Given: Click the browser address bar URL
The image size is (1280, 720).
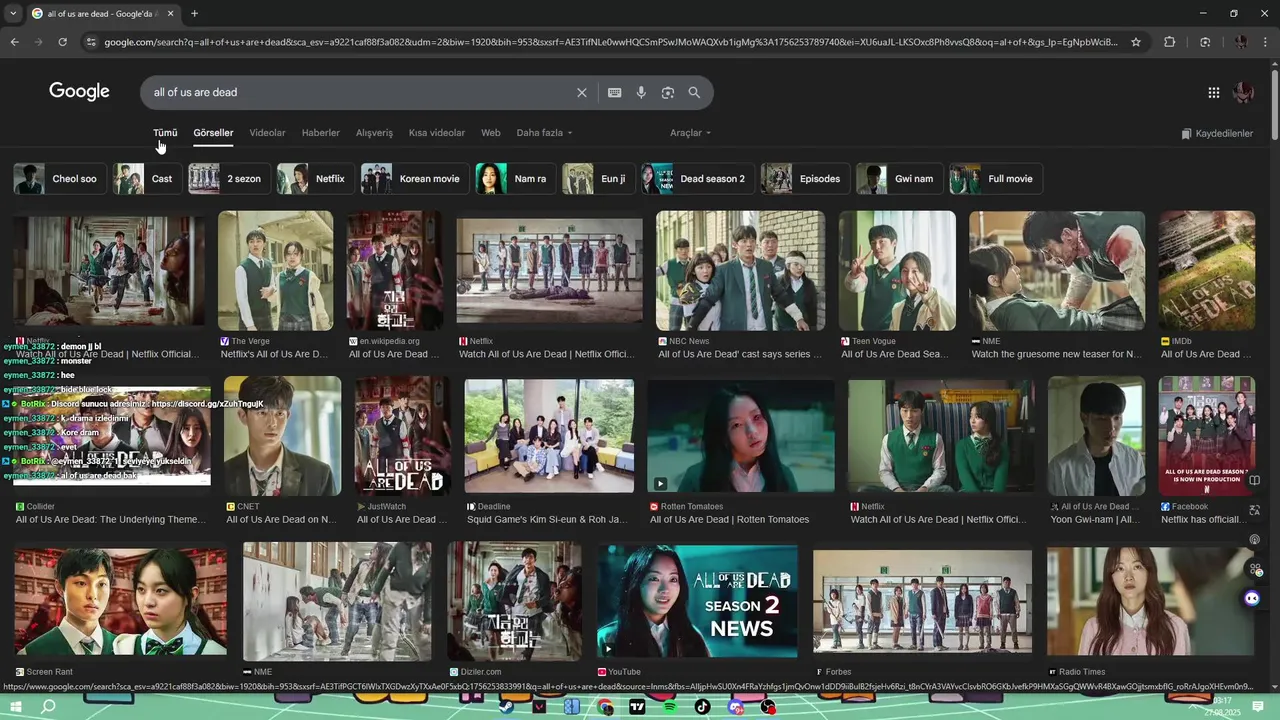Looking at the screenshot, I should point(610,42).
